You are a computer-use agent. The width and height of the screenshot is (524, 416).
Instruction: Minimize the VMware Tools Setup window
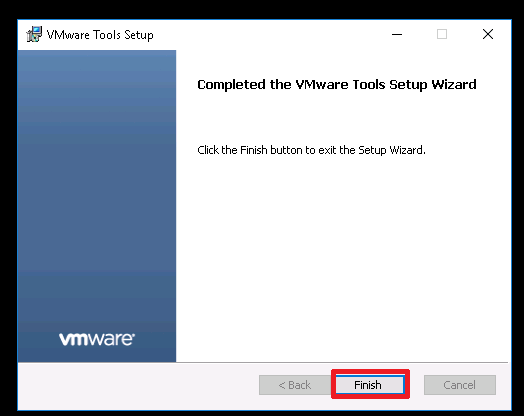[397, 34]
